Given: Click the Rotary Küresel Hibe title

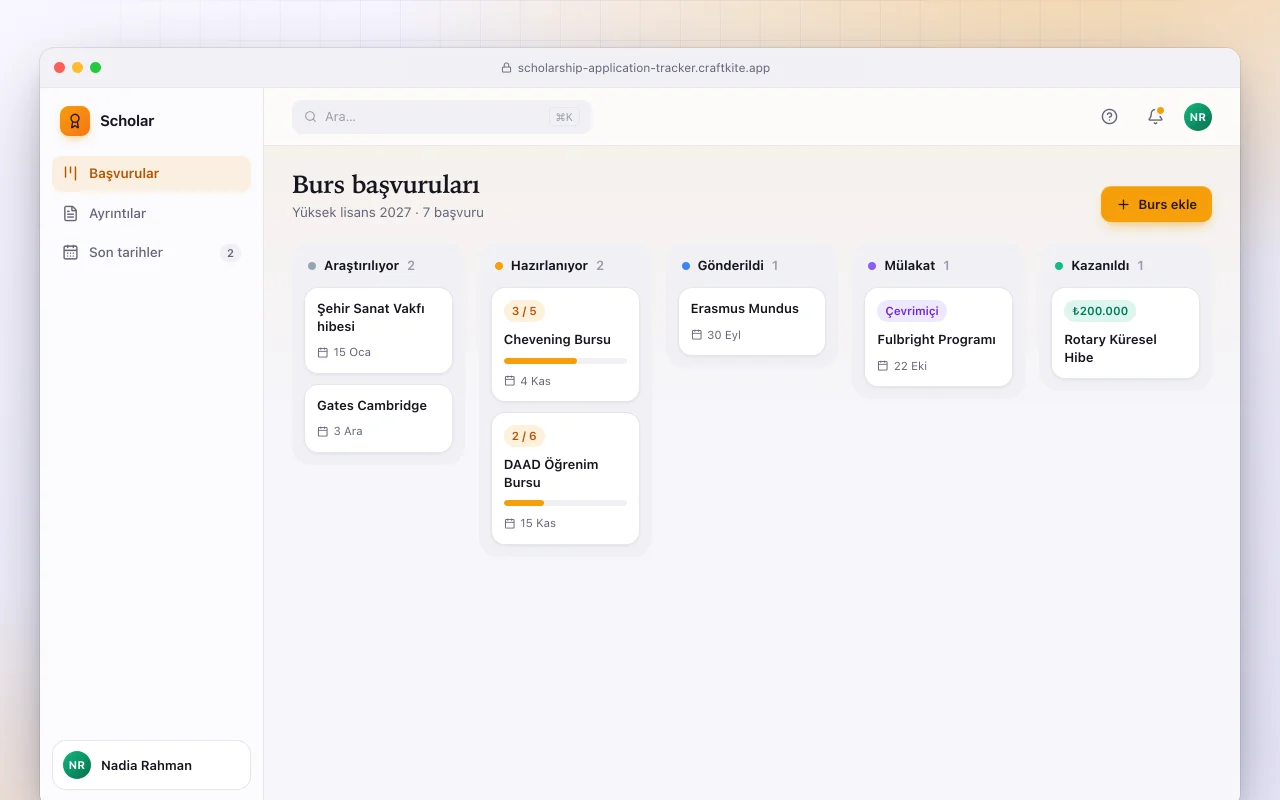Looking at the screenshot, I should 1110,348.
